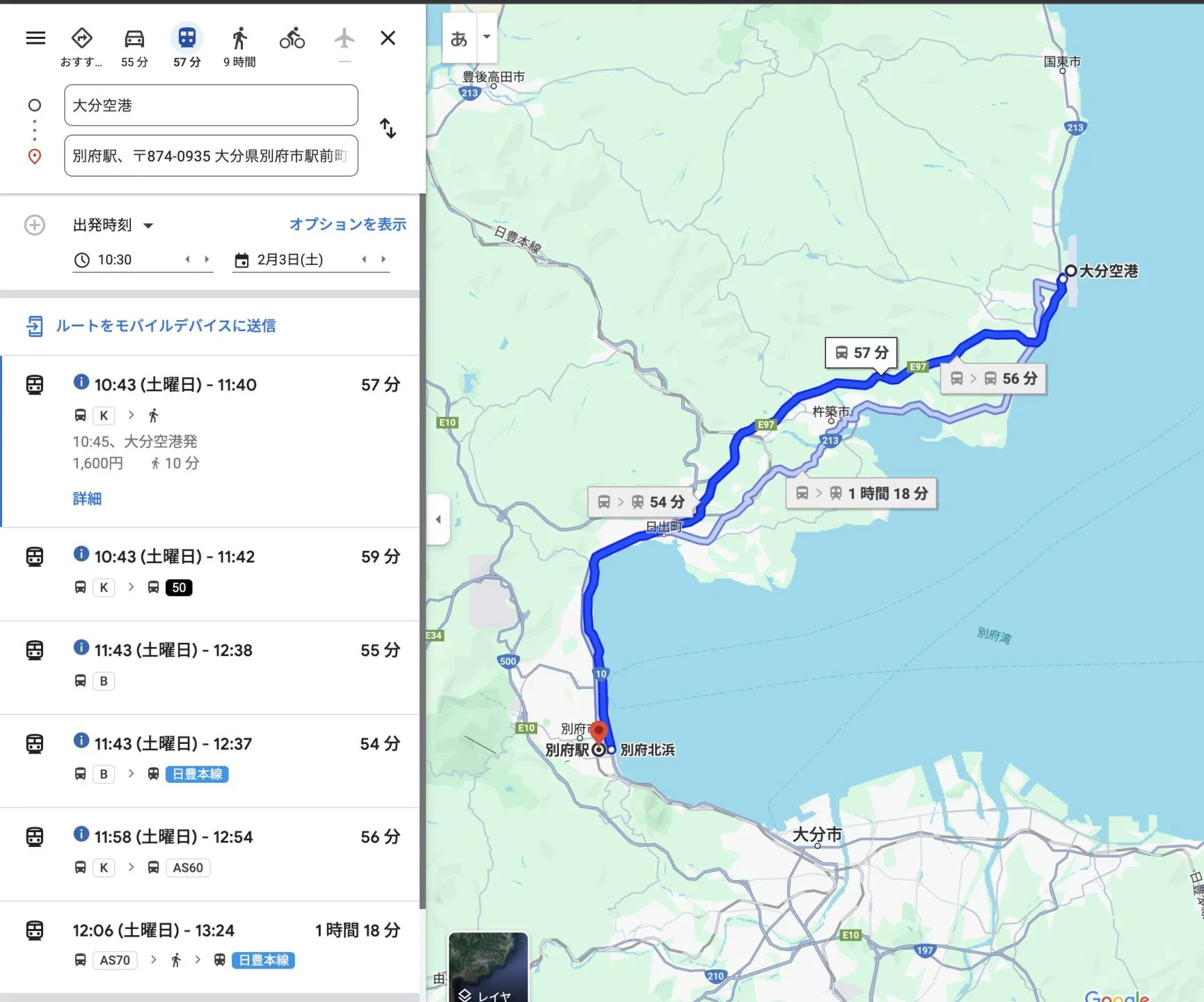Click the swap origin and destination arrows icon
Viewport: 1204px width, 1002px height.
388,129
